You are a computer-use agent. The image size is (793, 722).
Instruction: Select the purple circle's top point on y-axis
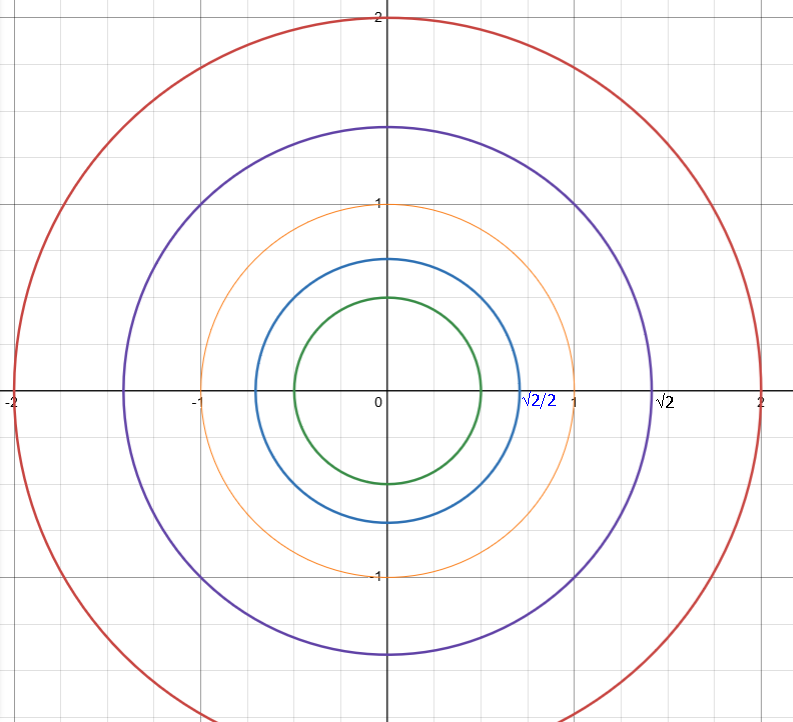[x=387, y=127]
